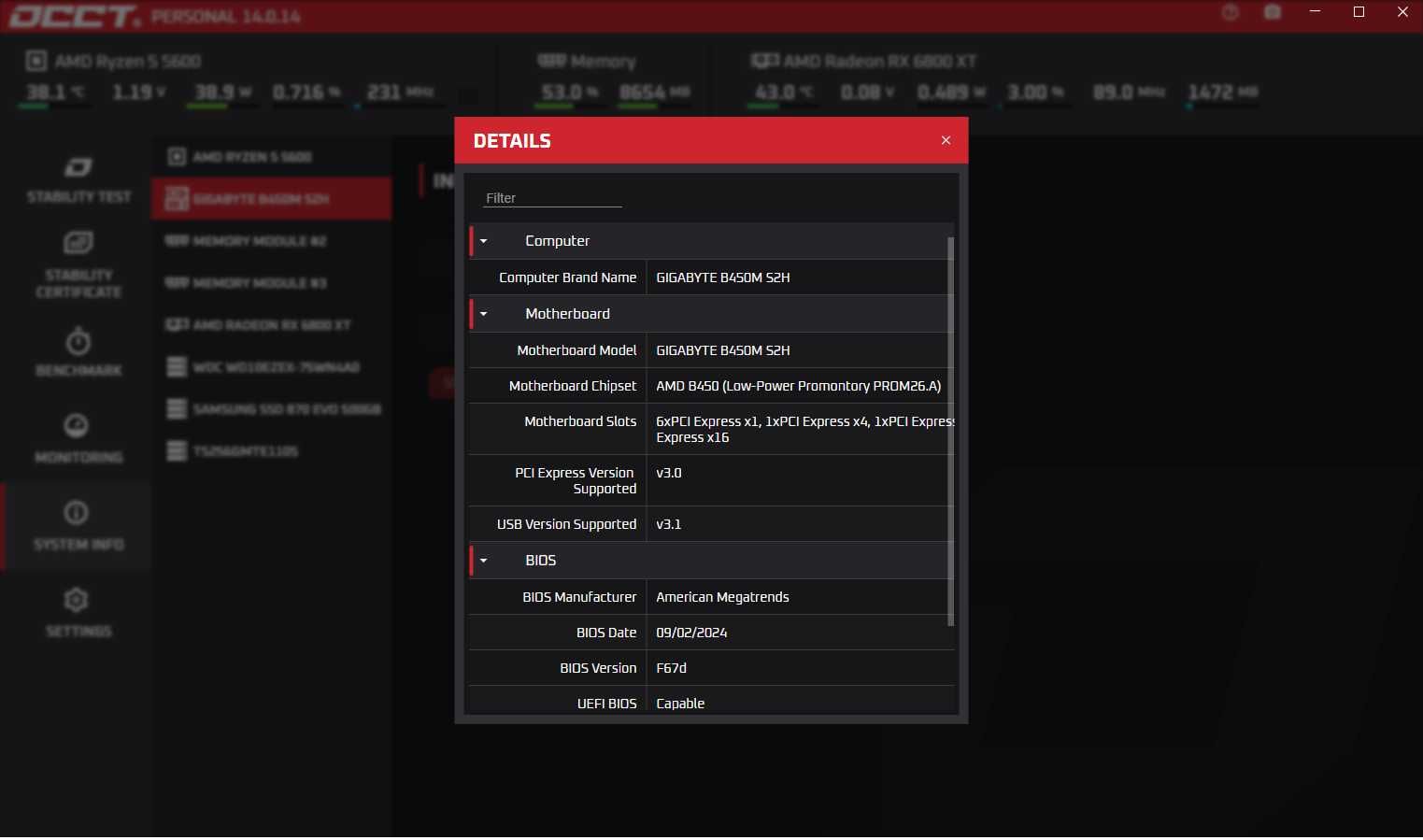Click the Details dialog vertical scrollbar

[951, 430]
